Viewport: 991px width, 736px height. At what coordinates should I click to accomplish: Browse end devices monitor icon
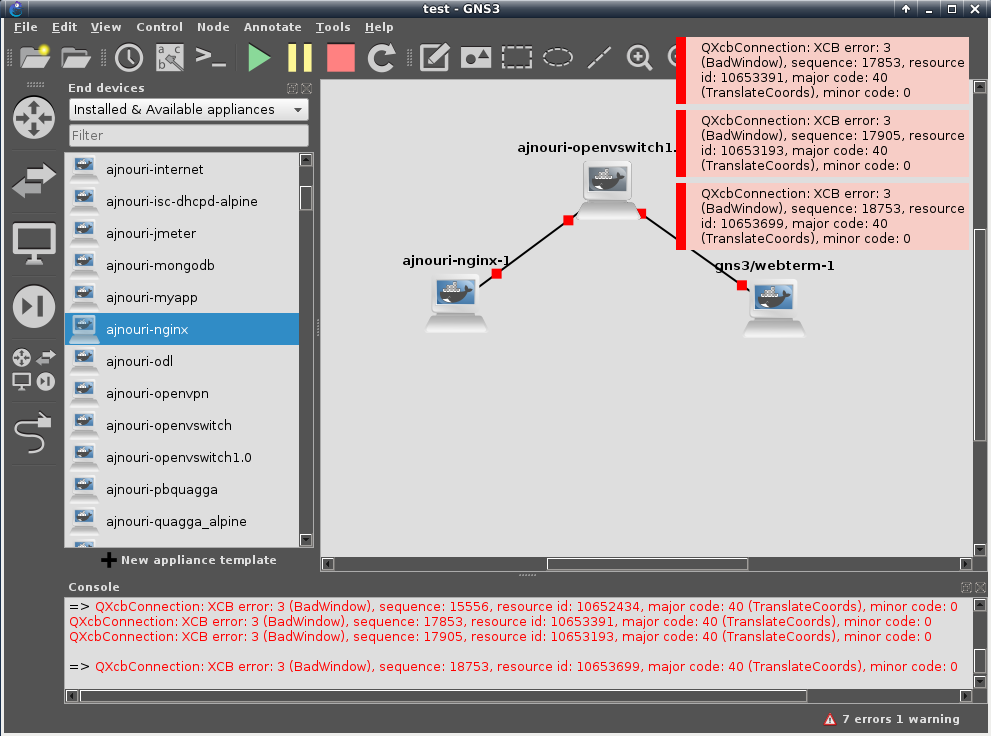pos(34,243)
